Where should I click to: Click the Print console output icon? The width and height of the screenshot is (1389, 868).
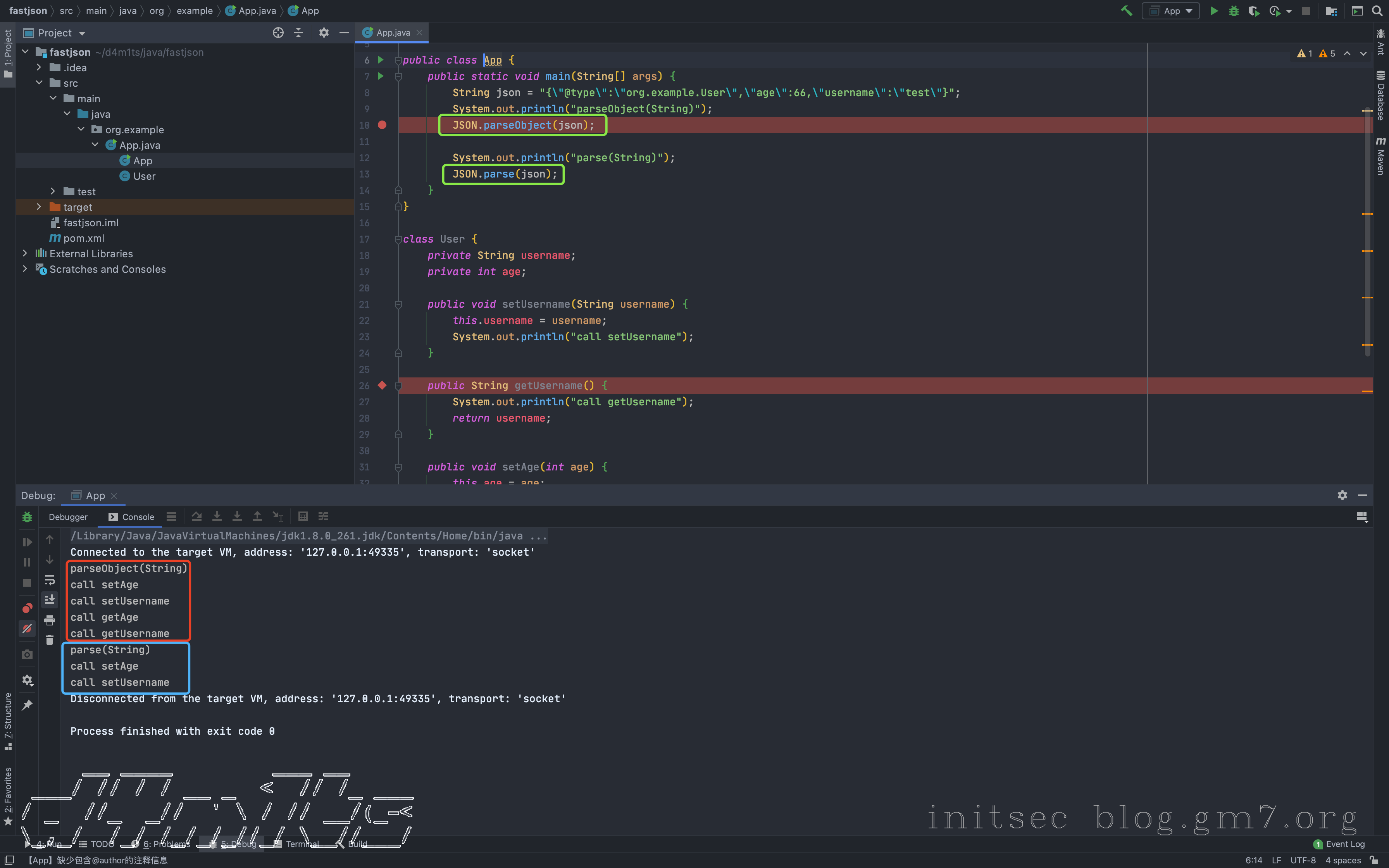coord(49,620)
